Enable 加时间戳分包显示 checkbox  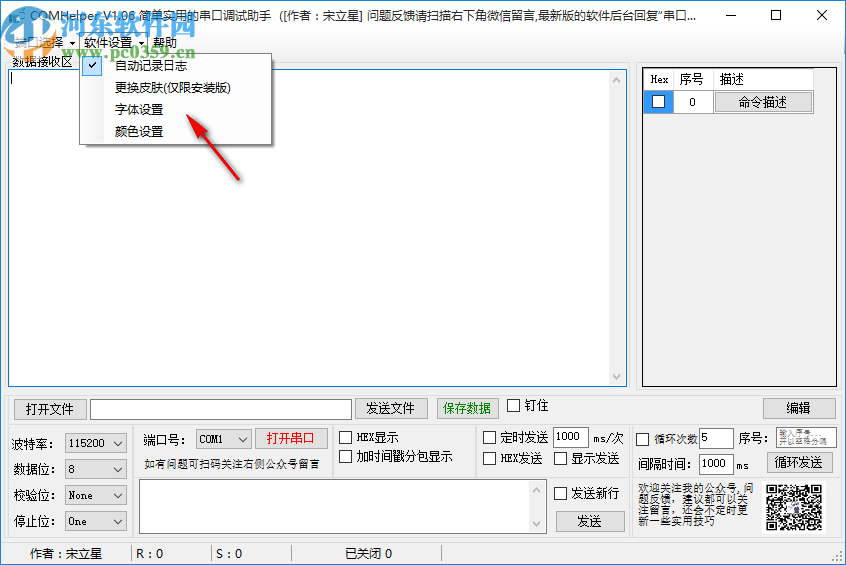point(345,457)
